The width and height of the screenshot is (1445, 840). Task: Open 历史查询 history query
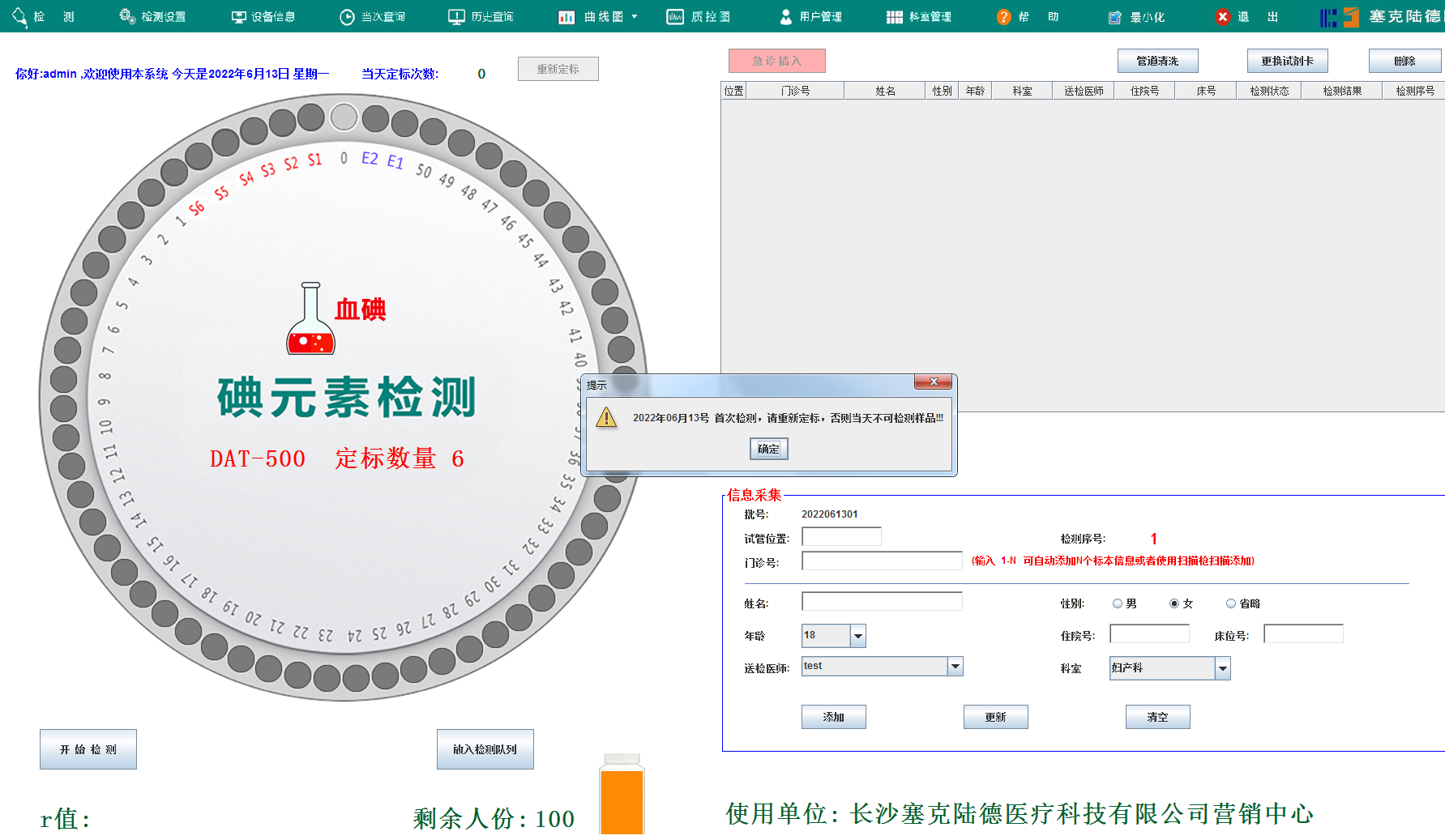[481, 15]
